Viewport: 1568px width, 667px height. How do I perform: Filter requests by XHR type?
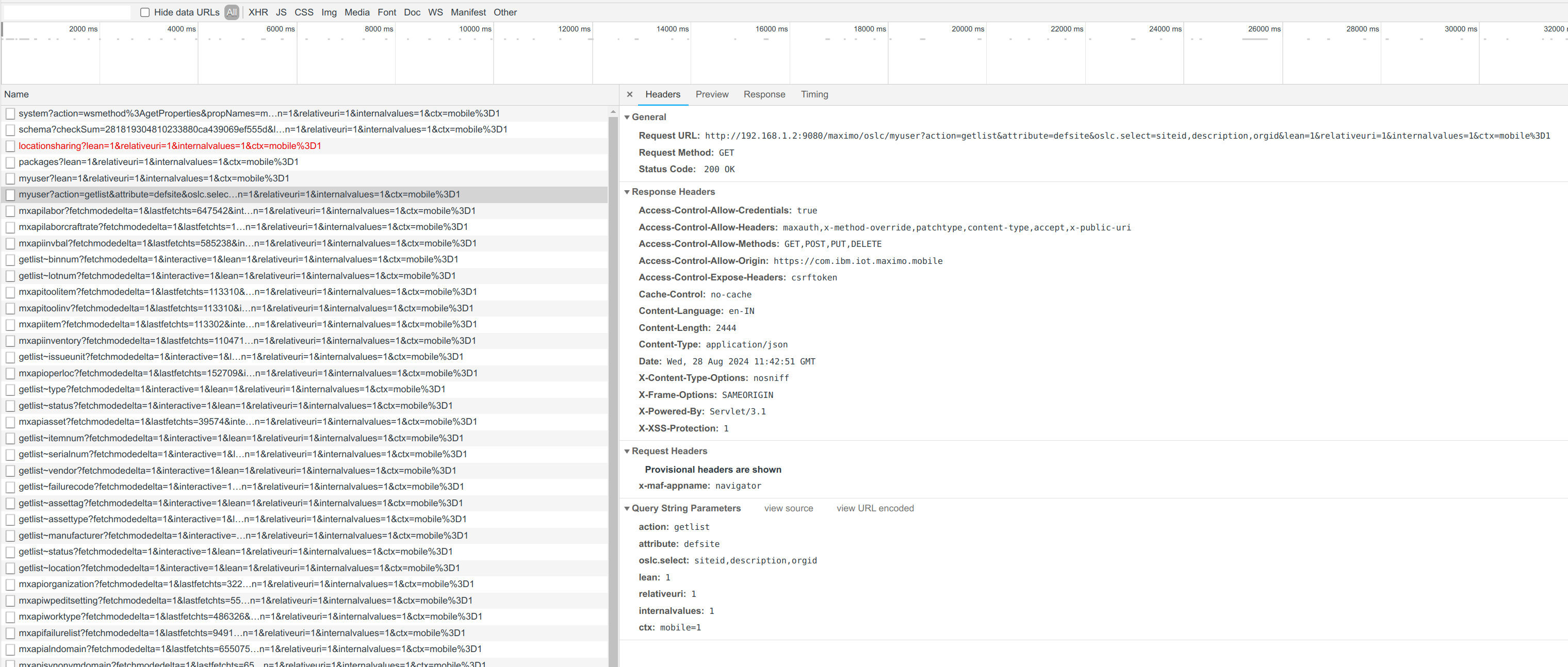[x=258, y=12]
